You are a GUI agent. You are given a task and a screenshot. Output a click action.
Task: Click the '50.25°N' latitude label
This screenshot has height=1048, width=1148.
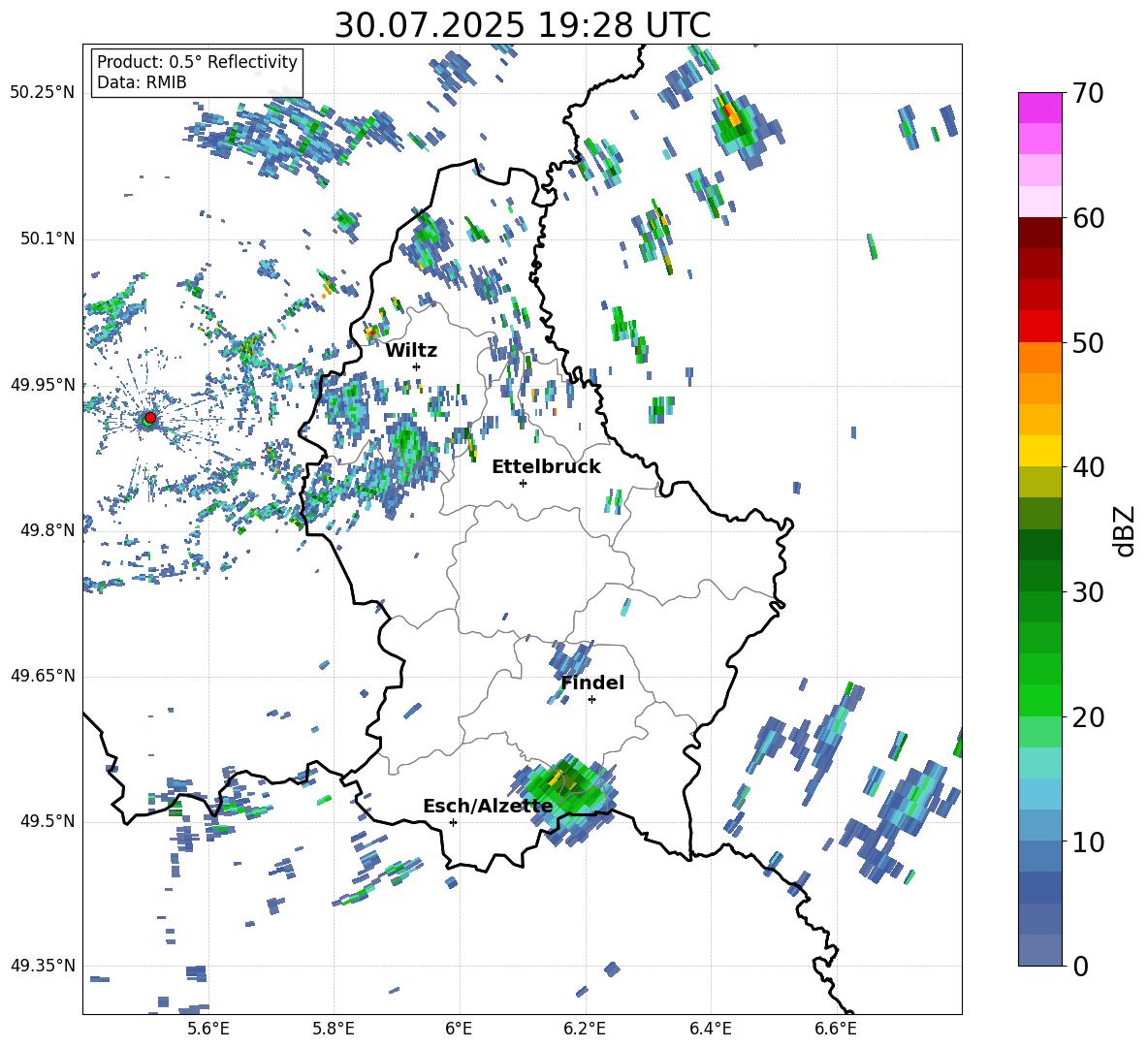click(43, 93)
